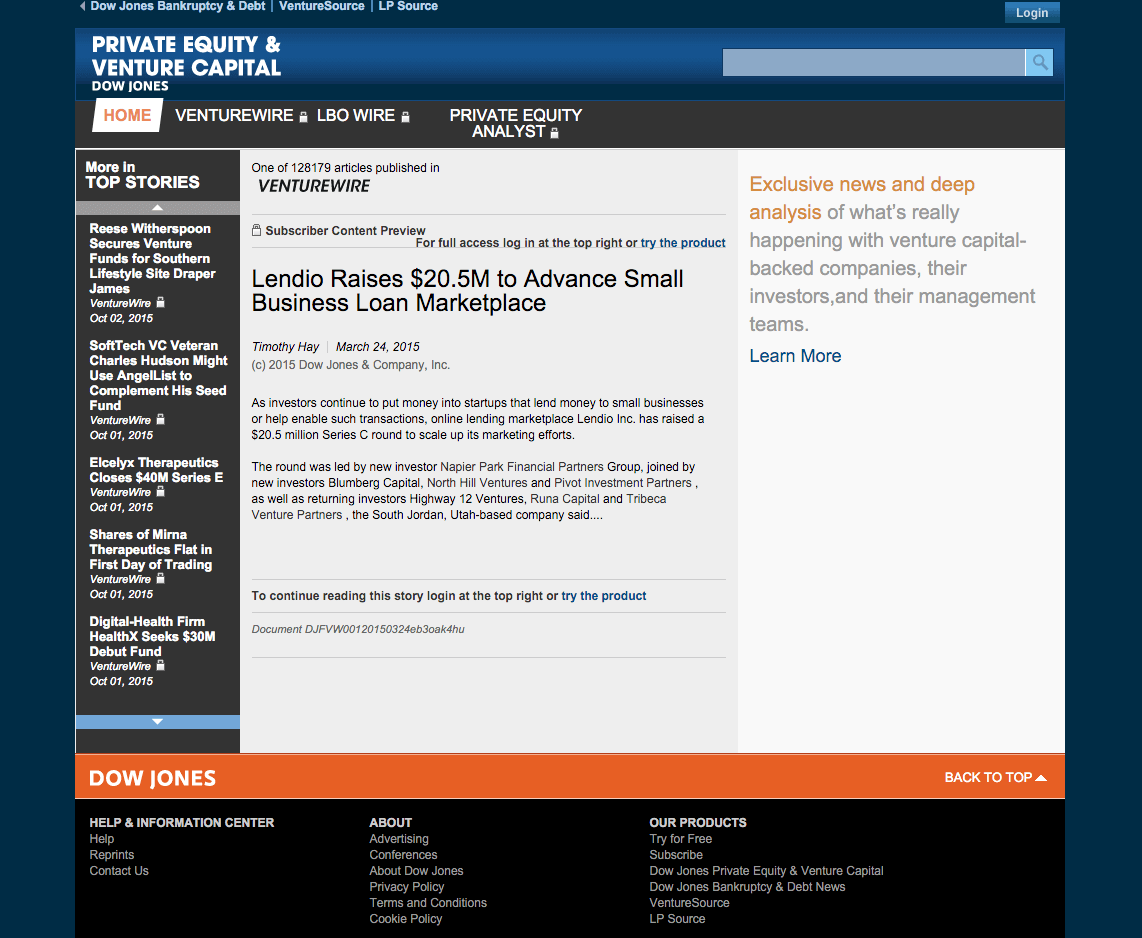This screenshot has height=938, width=1142.
Task: Open Digital-Health Firm HealthX story
Action: tap(152, 636)
